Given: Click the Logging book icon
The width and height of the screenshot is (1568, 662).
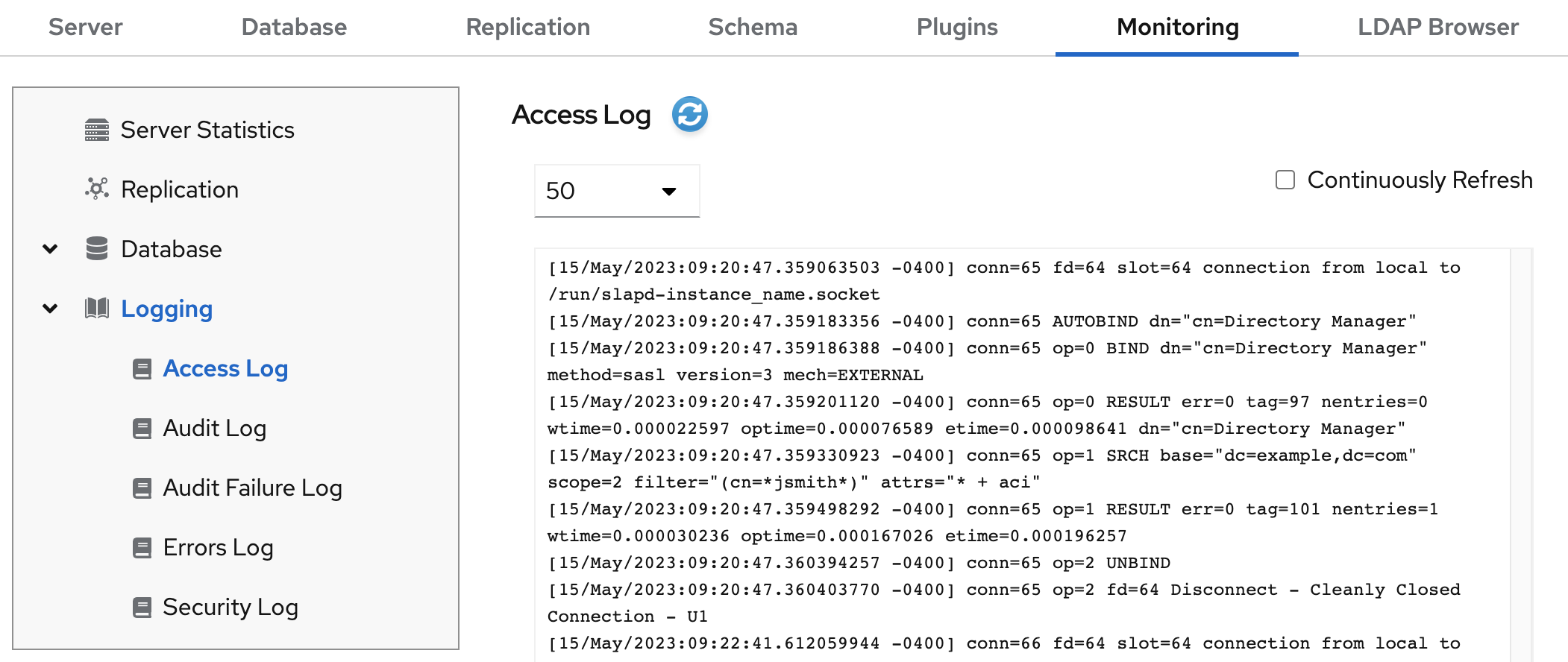Looking at the screenshot, I should [97, 308].
